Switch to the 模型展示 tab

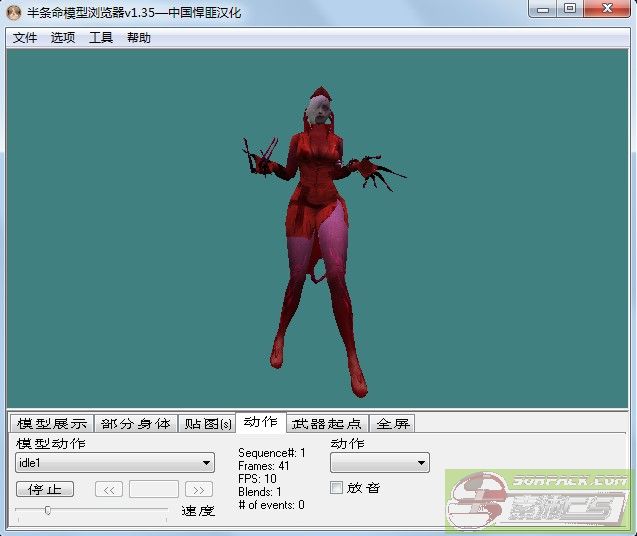point(52,423)
